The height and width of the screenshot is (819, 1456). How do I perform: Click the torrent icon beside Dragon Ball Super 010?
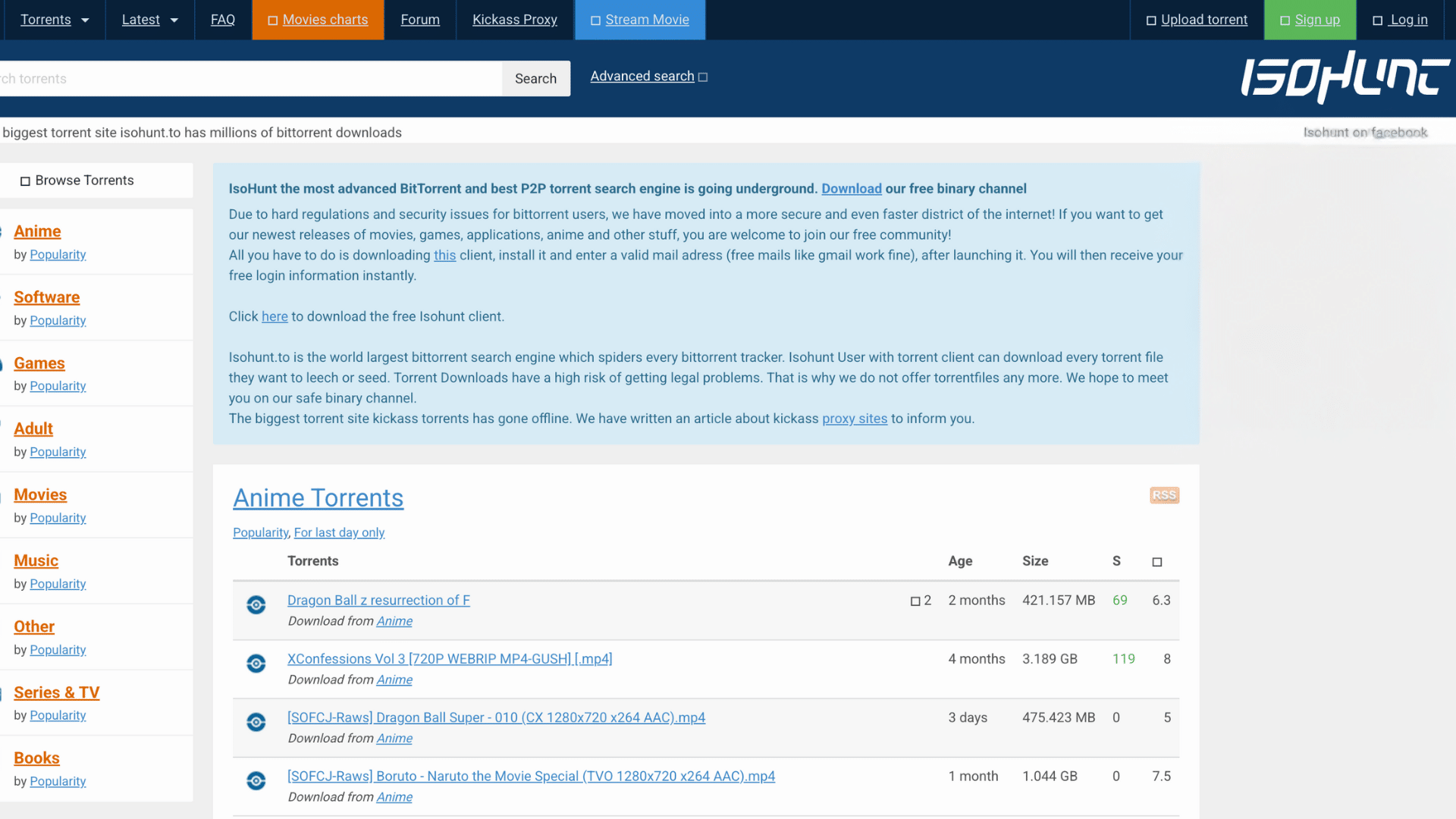tap(256, 722)
